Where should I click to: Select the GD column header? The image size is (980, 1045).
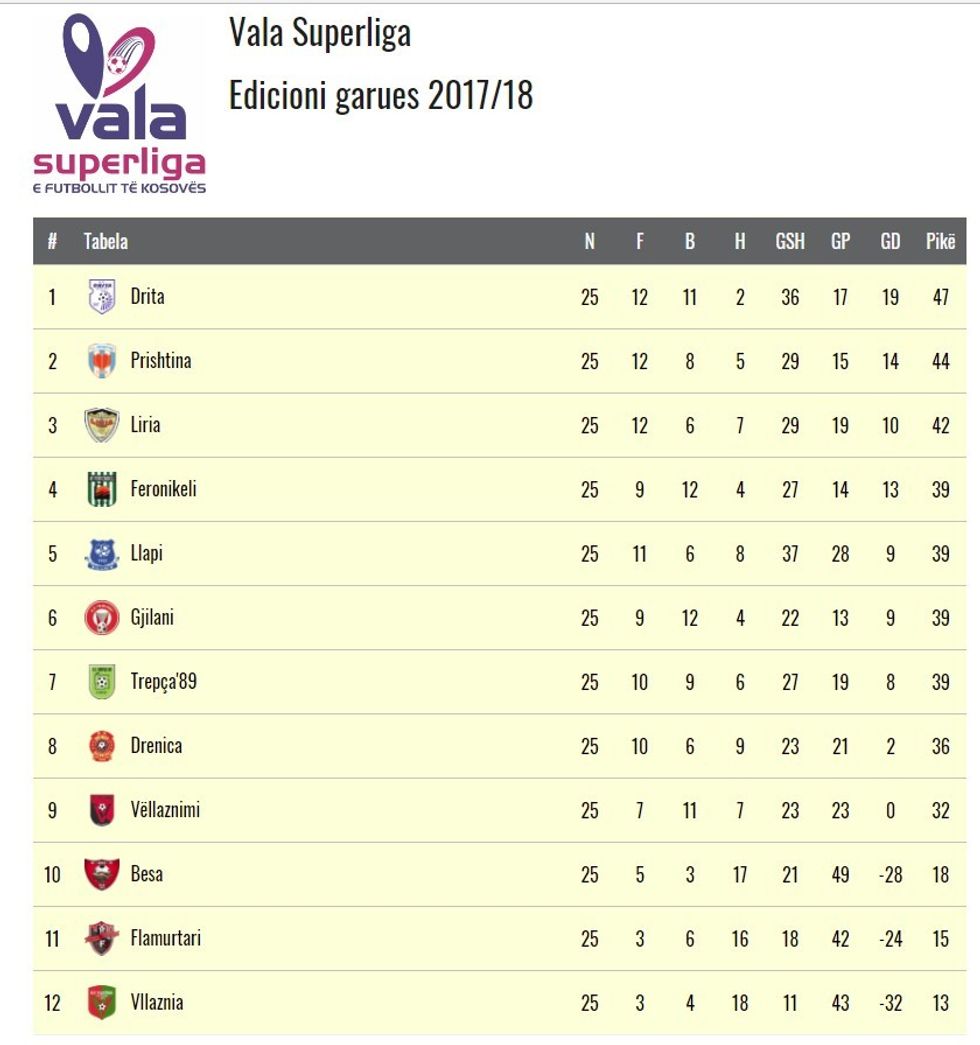[890, 241]
